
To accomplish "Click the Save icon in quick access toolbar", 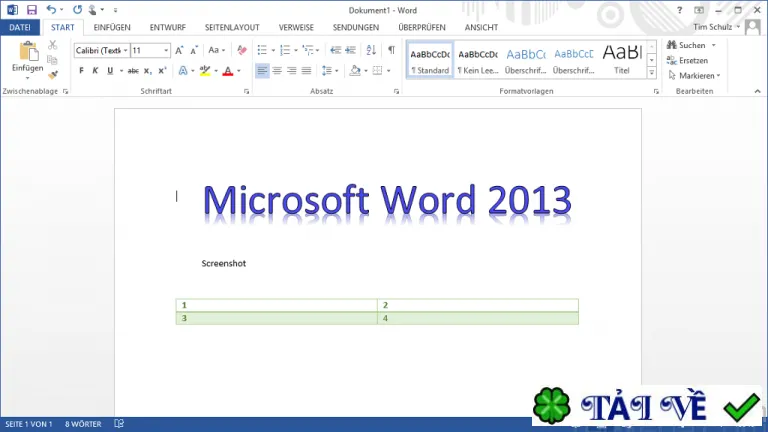I will point(32,10).
